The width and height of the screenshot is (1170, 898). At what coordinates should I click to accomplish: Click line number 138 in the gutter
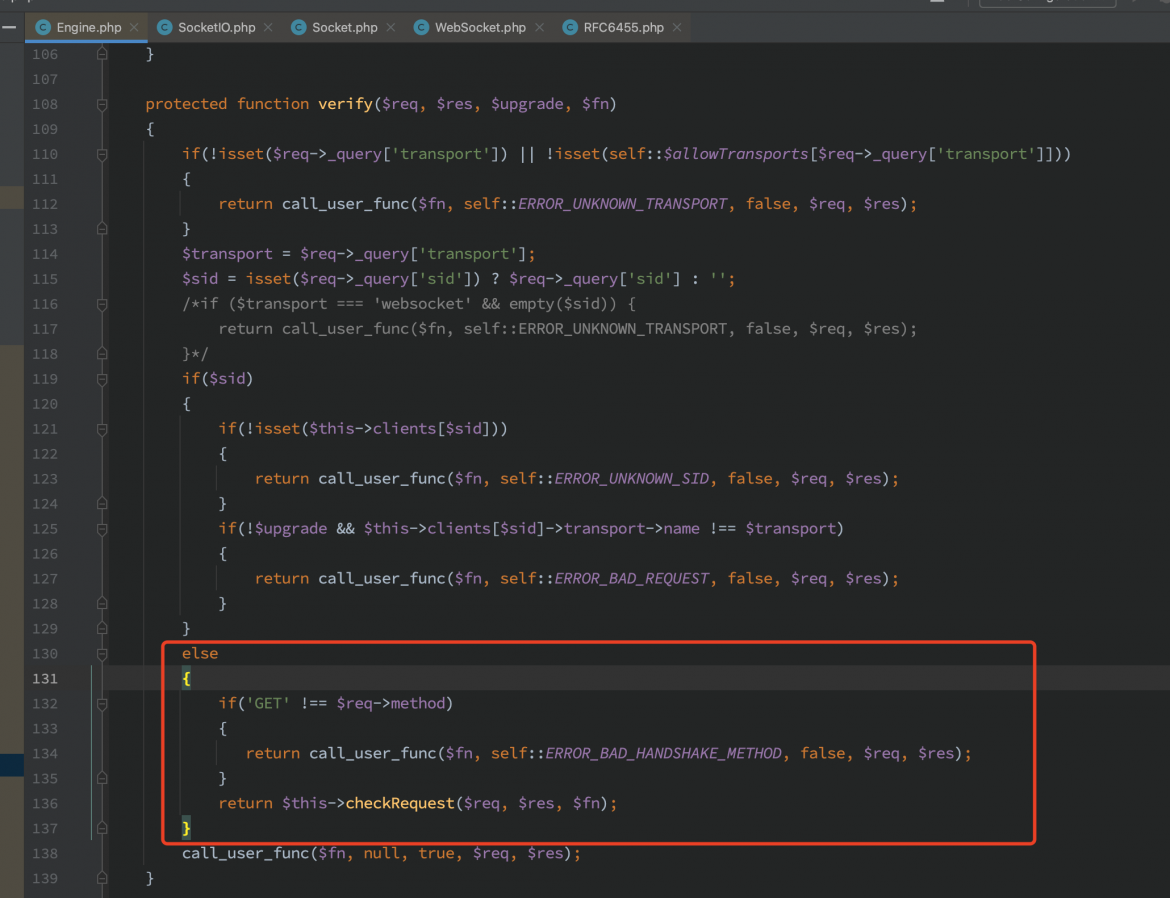coord(45,853)
